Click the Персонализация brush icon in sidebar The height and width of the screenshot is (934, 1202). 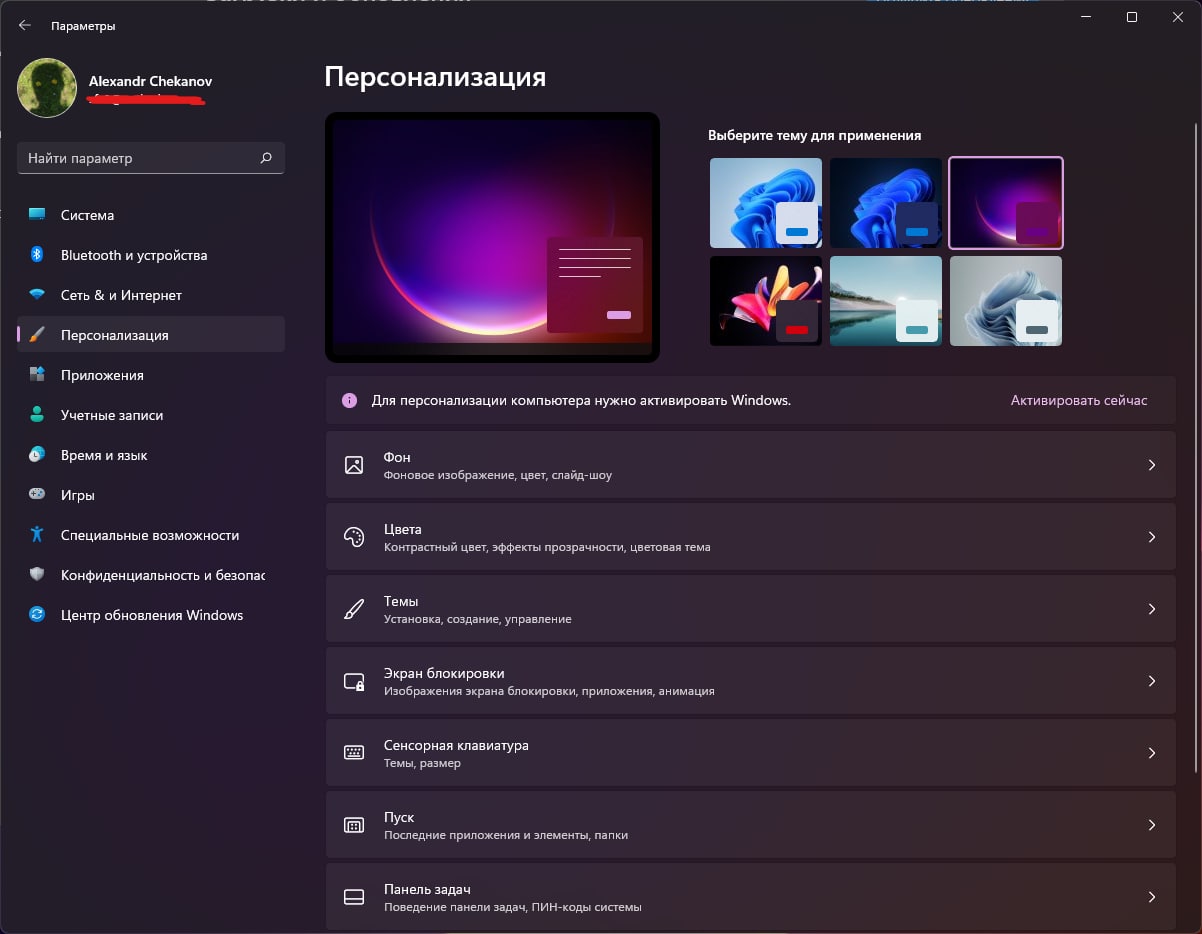coord(37,335)
